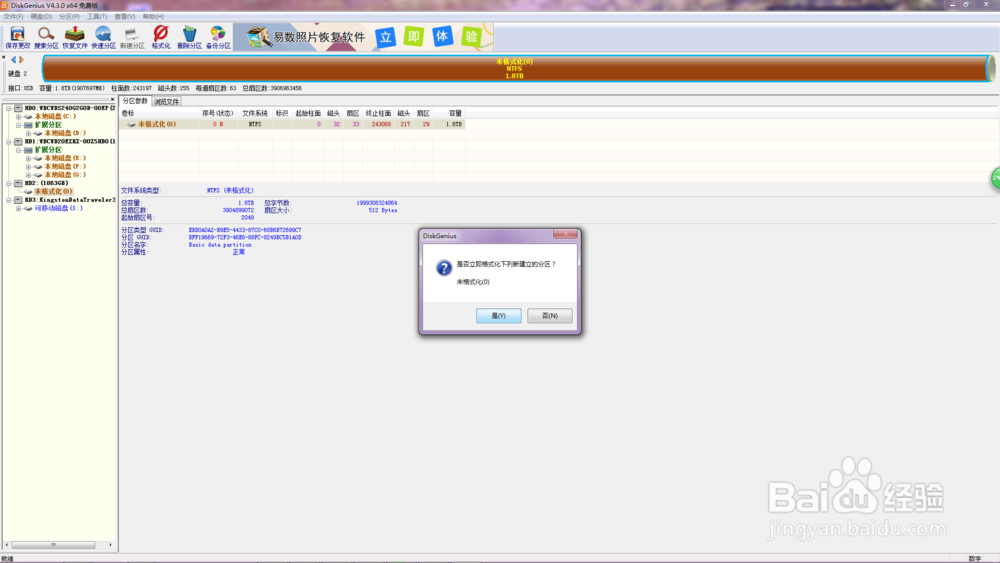Select 本地磁盘(C:) in disk tree
Screen dimensions: 1000x563
point(55,117)
